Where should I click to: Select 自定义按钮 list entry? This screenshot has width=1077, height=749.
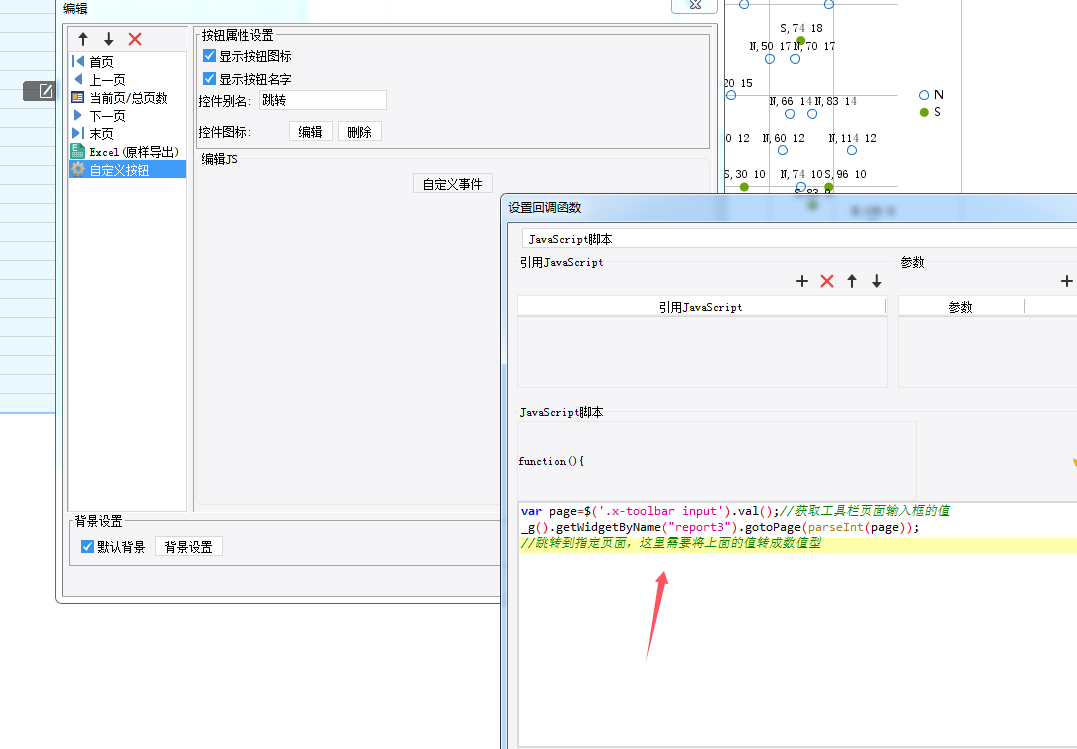click(127, 169)
